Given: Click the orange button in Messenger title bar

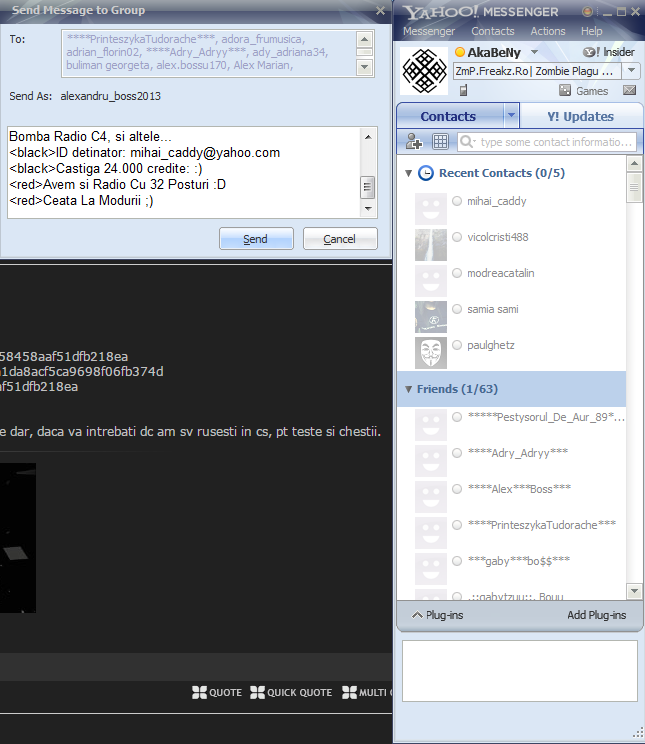Looking at the screenshot, I should tap(588, 12).
